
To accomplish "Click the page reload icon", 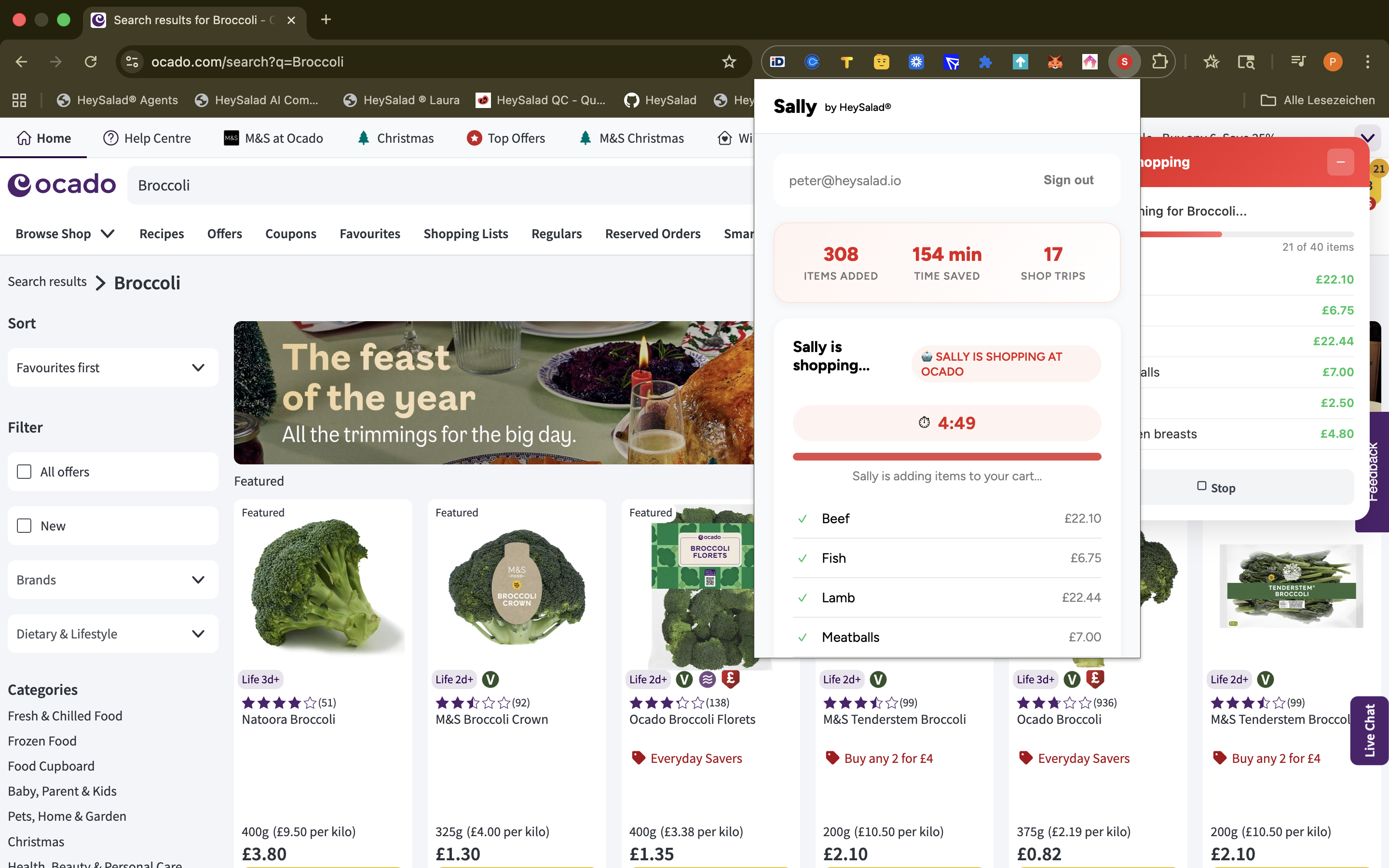I will coord(91,61).
